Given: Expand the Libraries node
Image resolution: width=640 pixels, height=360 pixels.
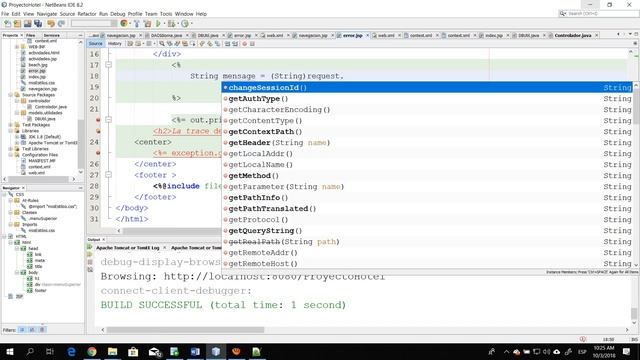Looking at the screenshot, I should point(11,131).
